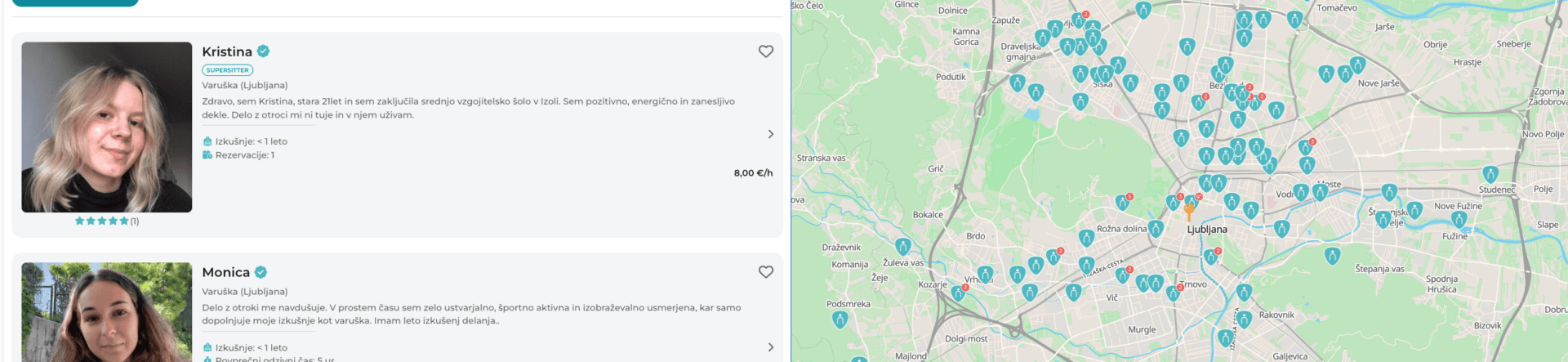This screenshot has width=1568, height=362.
Task: Click Monica's verified badge icon
Action: point(261,272)
